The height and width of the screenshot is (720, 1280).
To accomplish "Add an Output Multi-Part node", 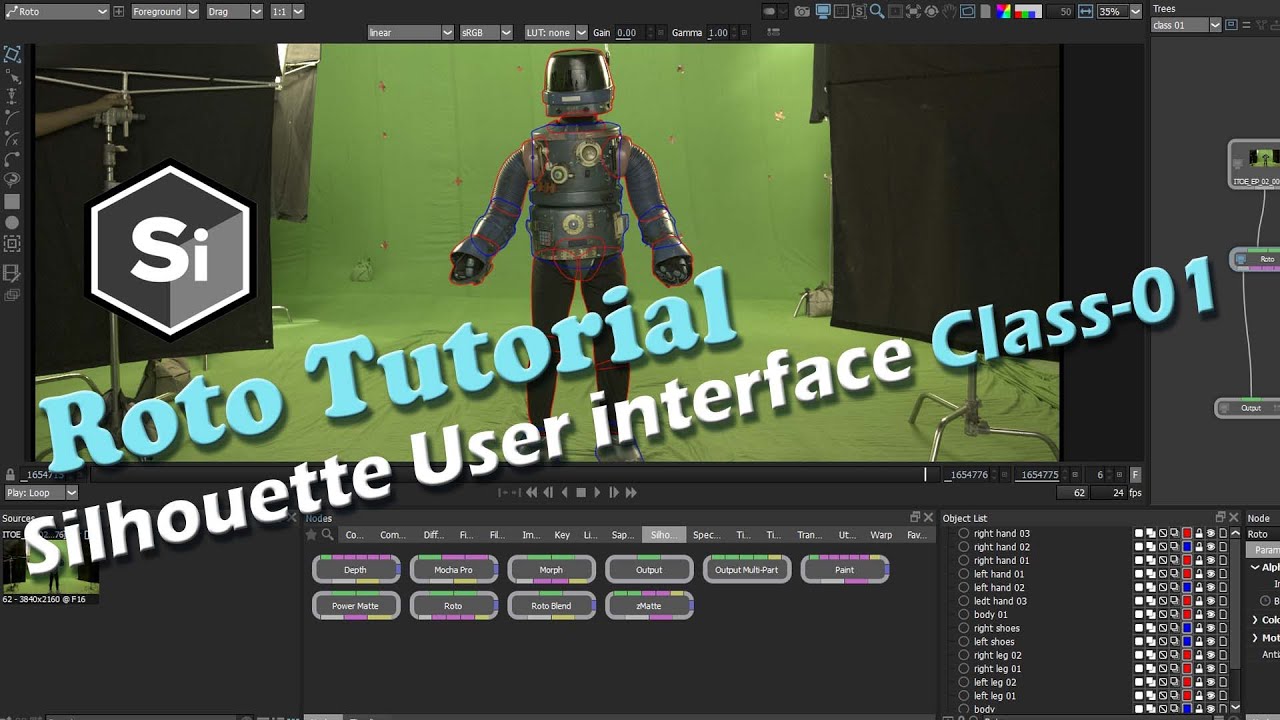I will [747, 570].
